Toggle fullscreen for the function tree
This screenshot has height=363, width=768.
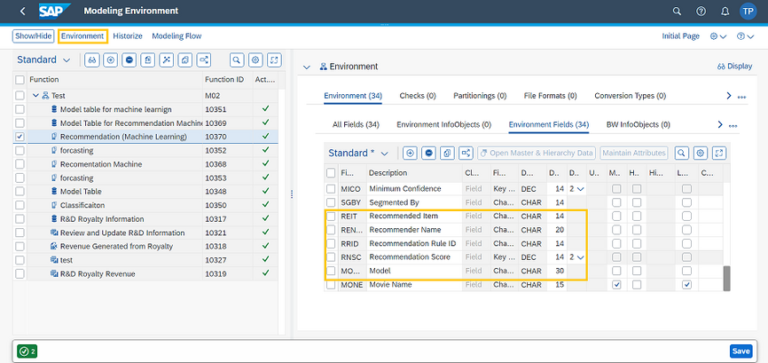[x=275, y=60]
